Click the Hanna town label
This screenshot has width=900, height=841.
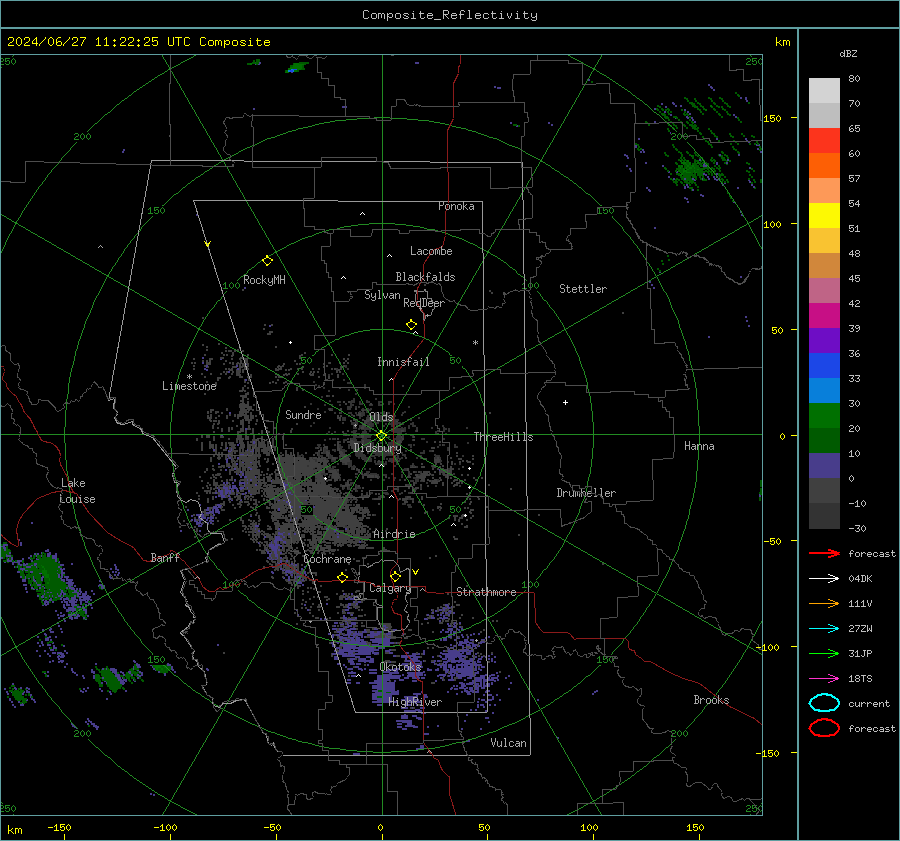pos(699,446)
